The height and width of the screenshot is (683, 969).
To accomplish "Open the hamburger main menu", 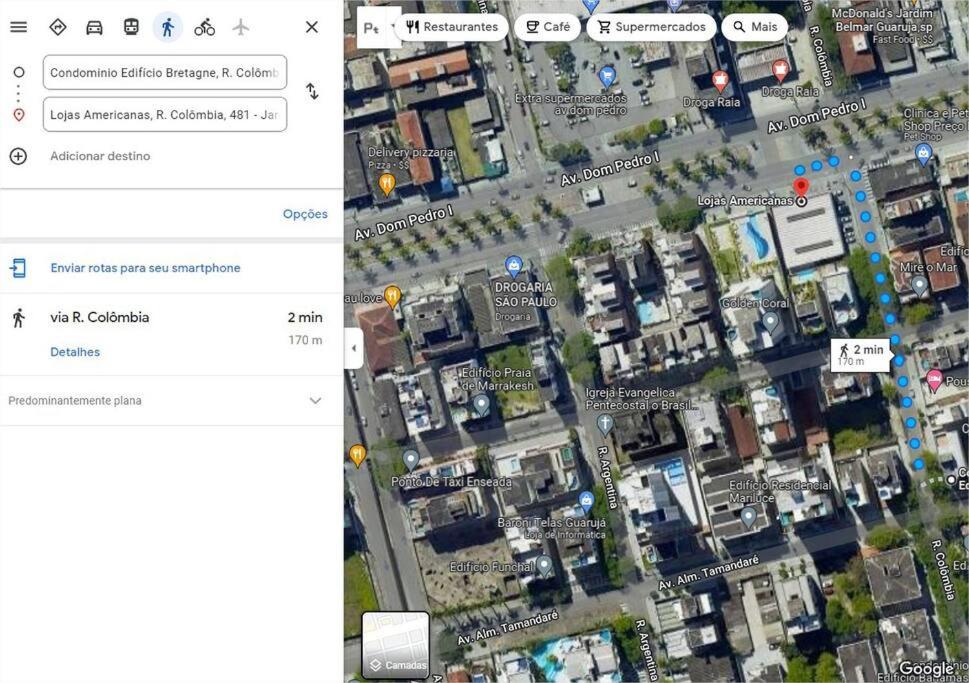I will (19, 27).
